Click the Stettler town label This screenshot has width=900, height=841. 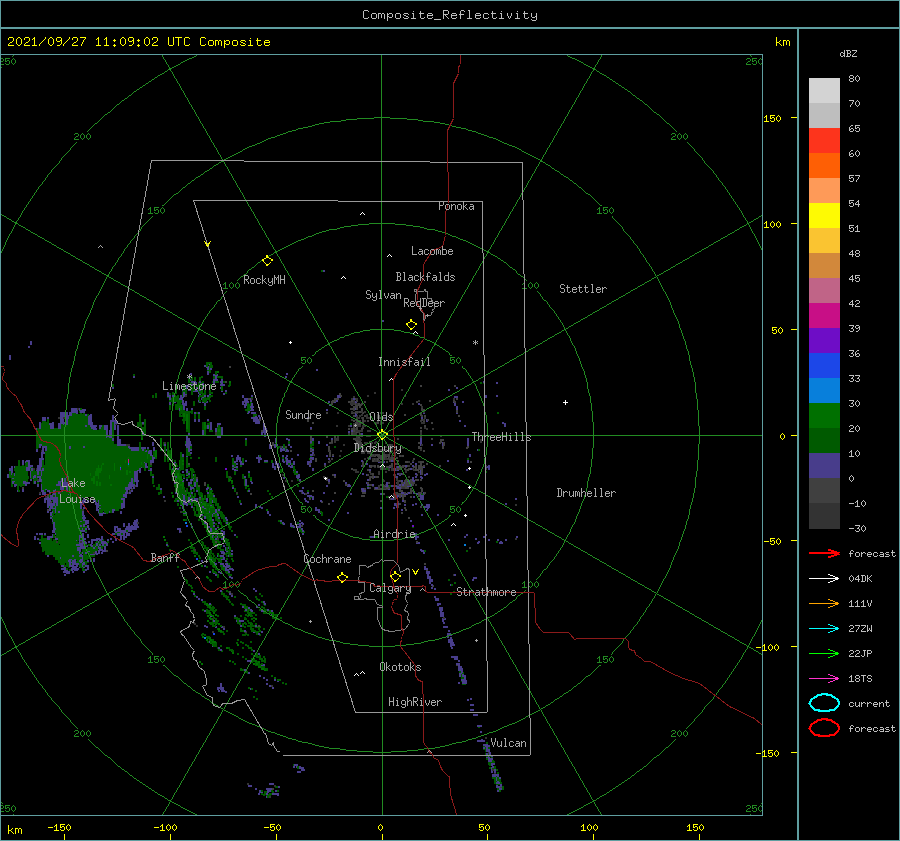pos(583,289)
